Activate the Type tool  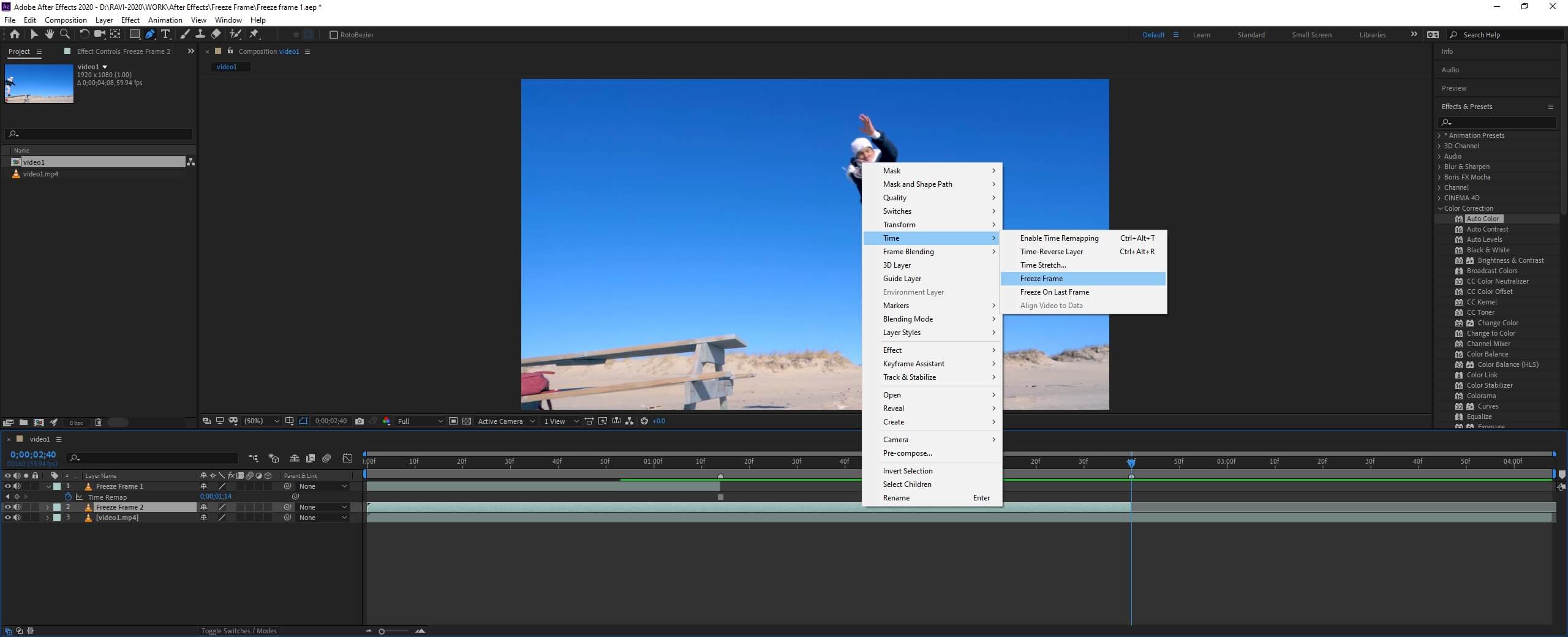[166, 34]
